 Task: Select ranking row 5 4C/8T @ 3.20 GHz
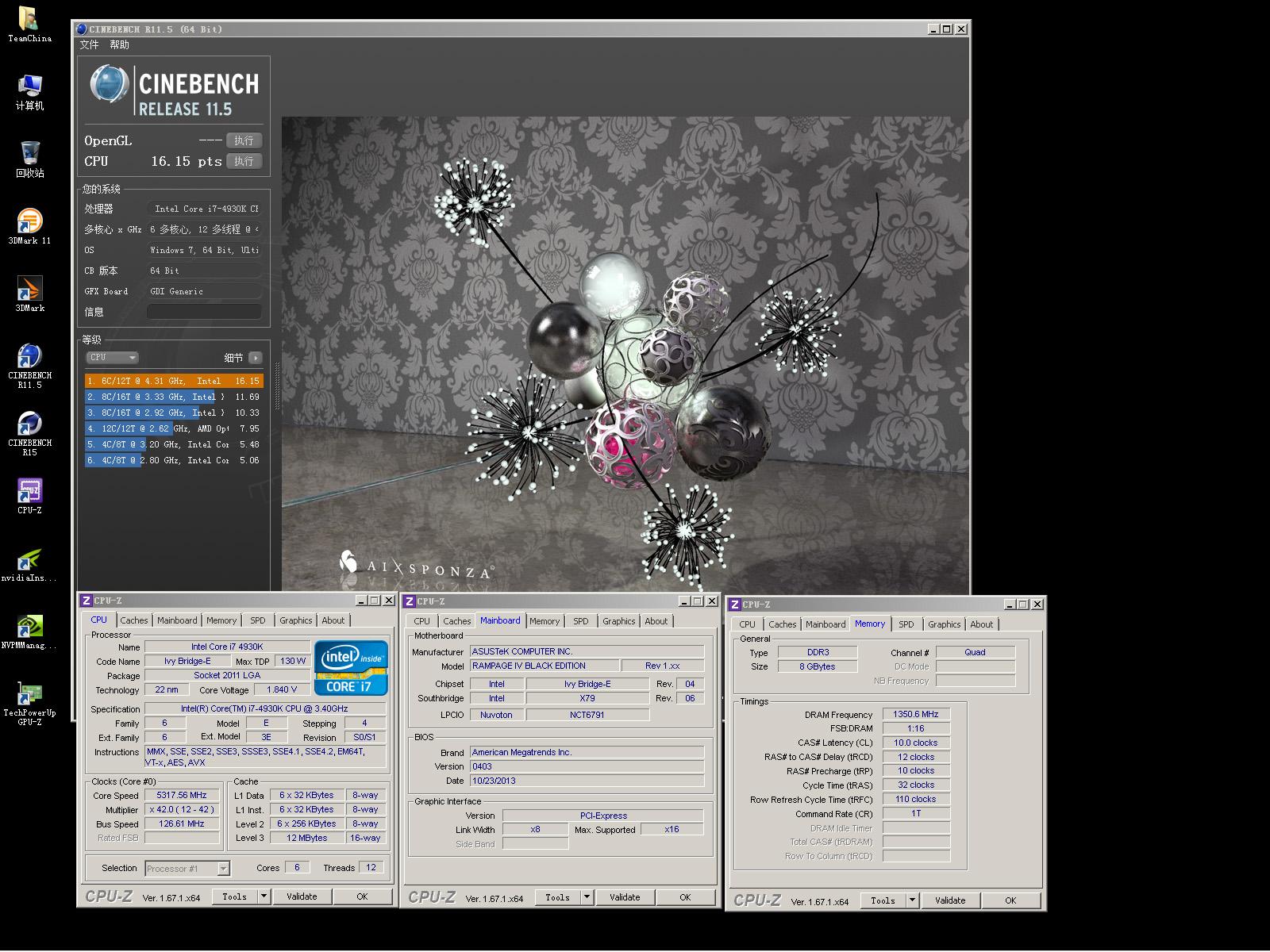pyautogui.click(x=174, y=444)
